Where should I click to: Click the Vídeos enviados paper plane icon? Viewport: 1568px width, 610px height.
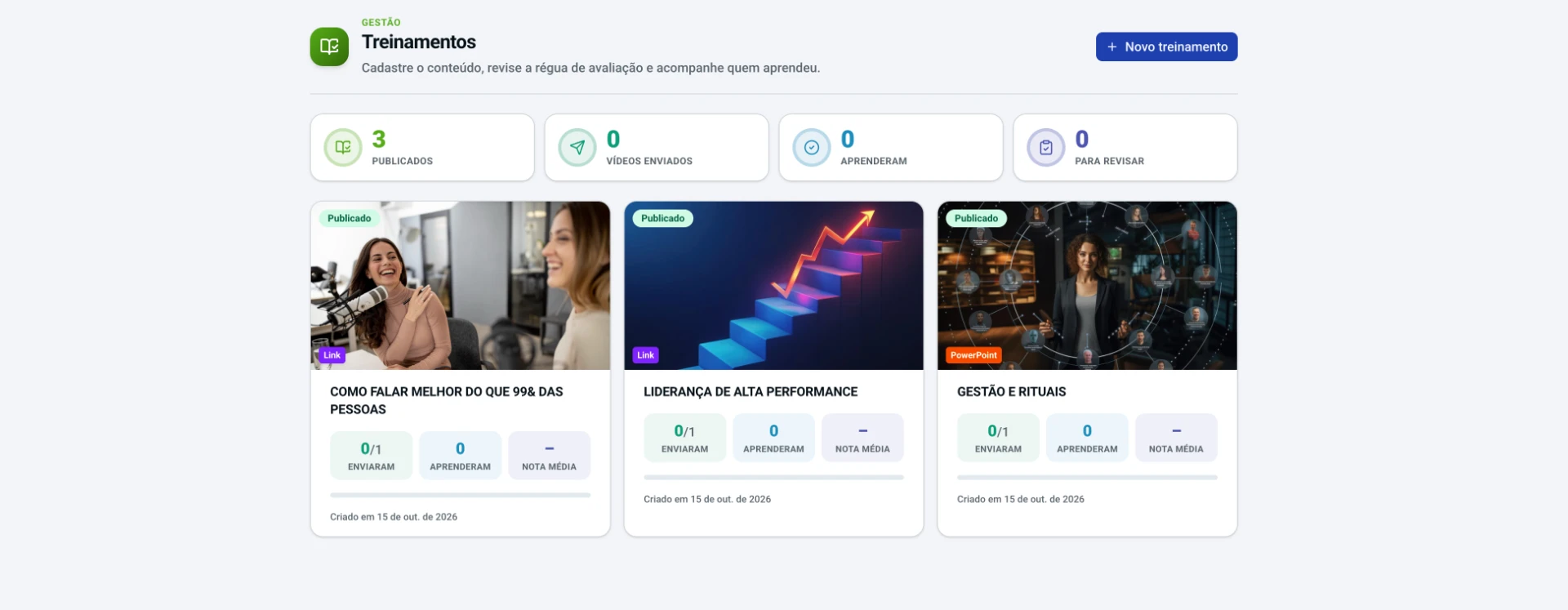coord(577,148)
